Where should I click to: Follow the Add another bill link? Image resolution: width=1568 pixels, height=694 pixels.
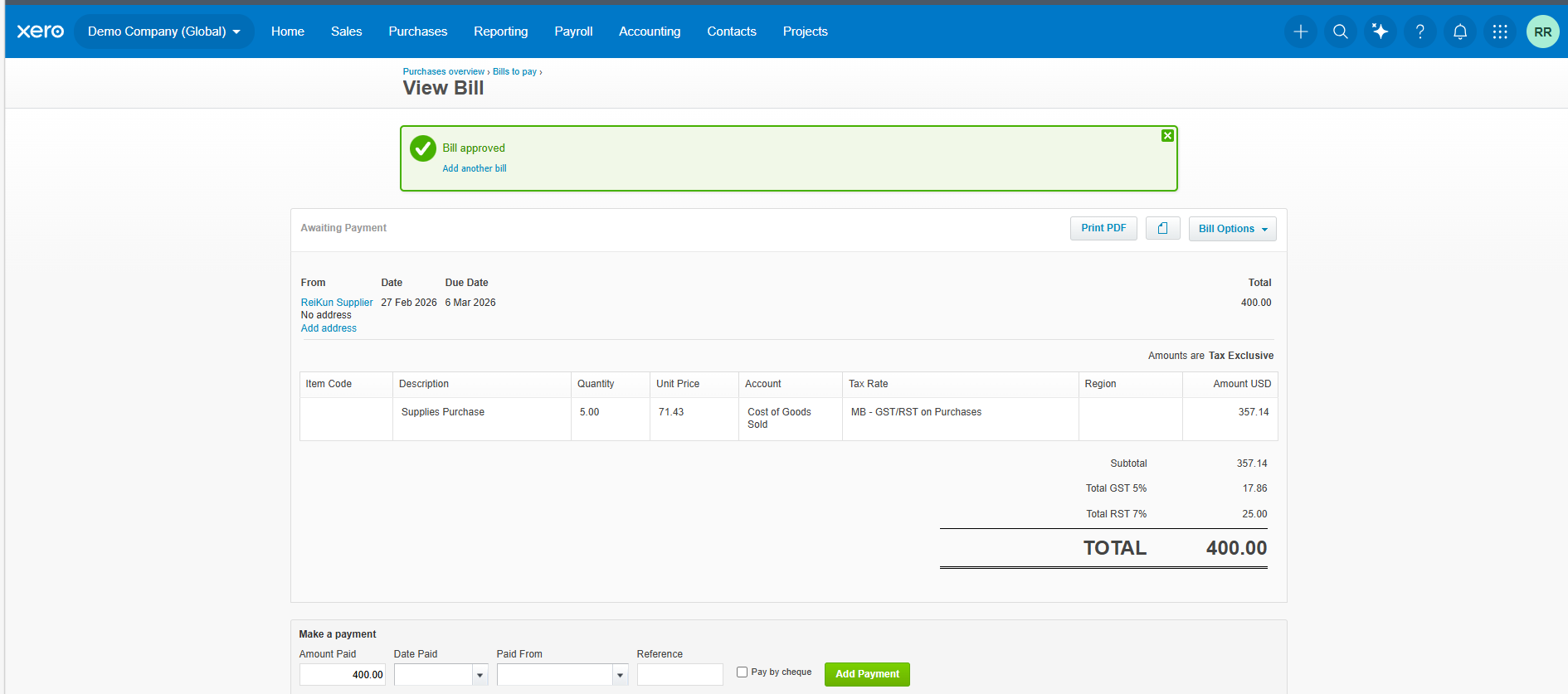[x=475, y=168]
